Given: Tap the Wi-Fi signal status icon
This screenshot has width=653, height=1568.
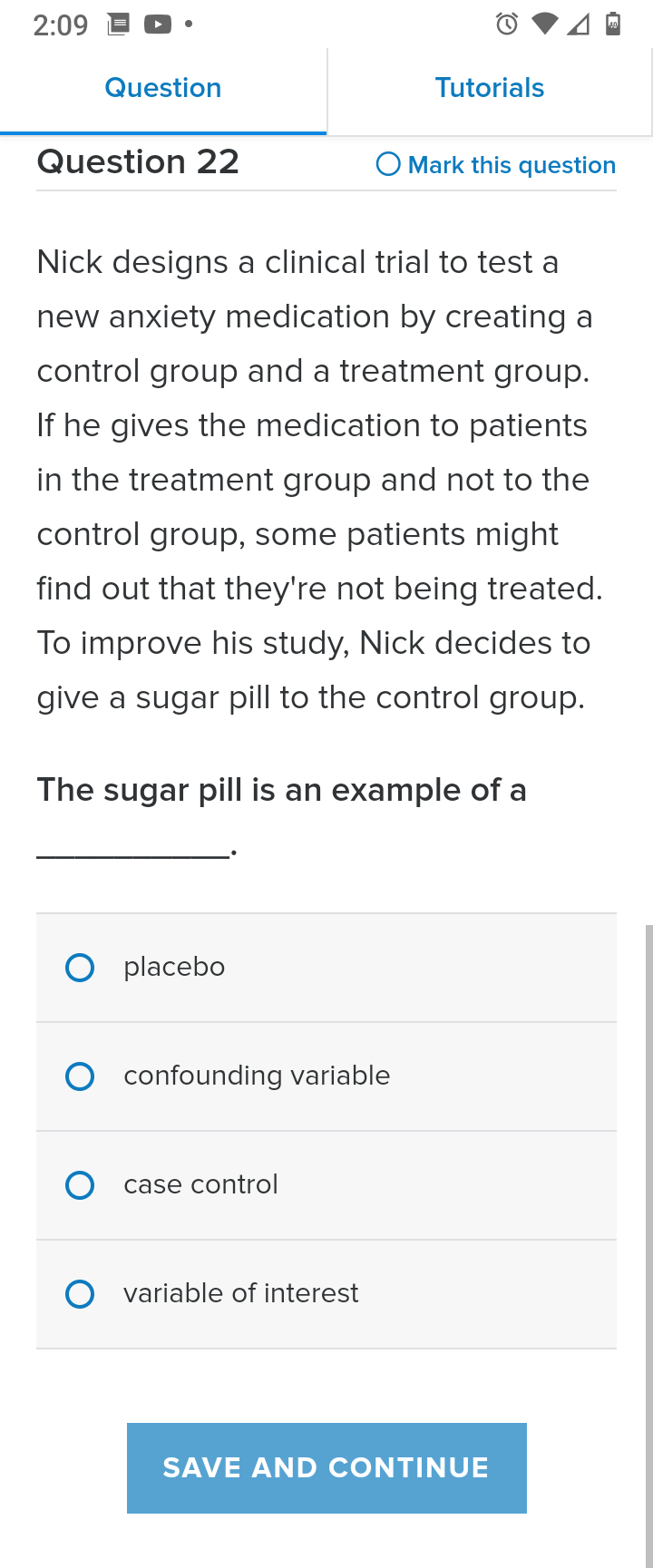Looking at the screenshot, I should click(544, 24).
